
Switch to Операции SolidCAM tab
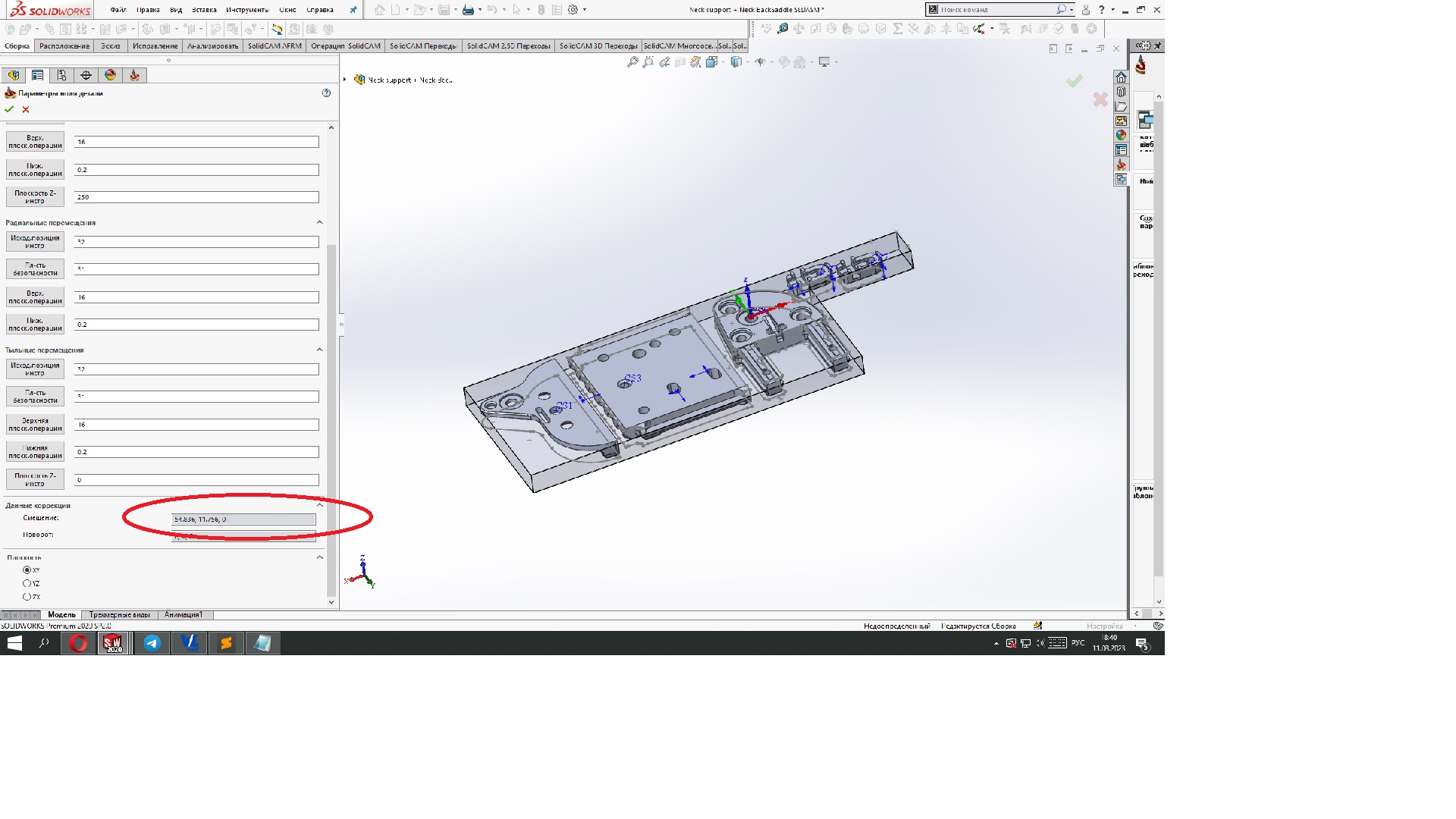pos(345,46)
